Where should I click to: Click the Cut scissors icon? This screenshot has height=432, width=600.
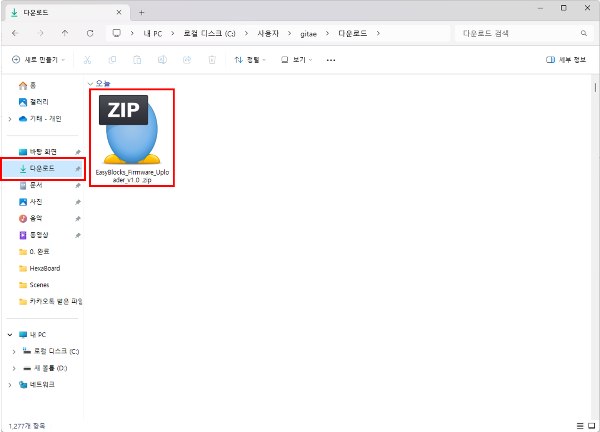point(87,60)
